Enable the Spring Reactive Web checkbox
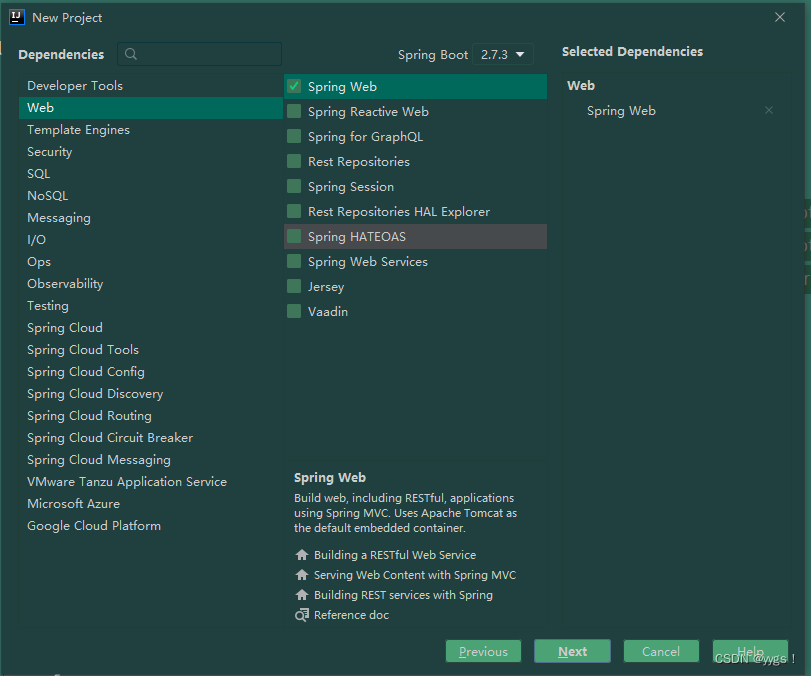The width and height of the screenshot is (811, 676). point(294,111)
